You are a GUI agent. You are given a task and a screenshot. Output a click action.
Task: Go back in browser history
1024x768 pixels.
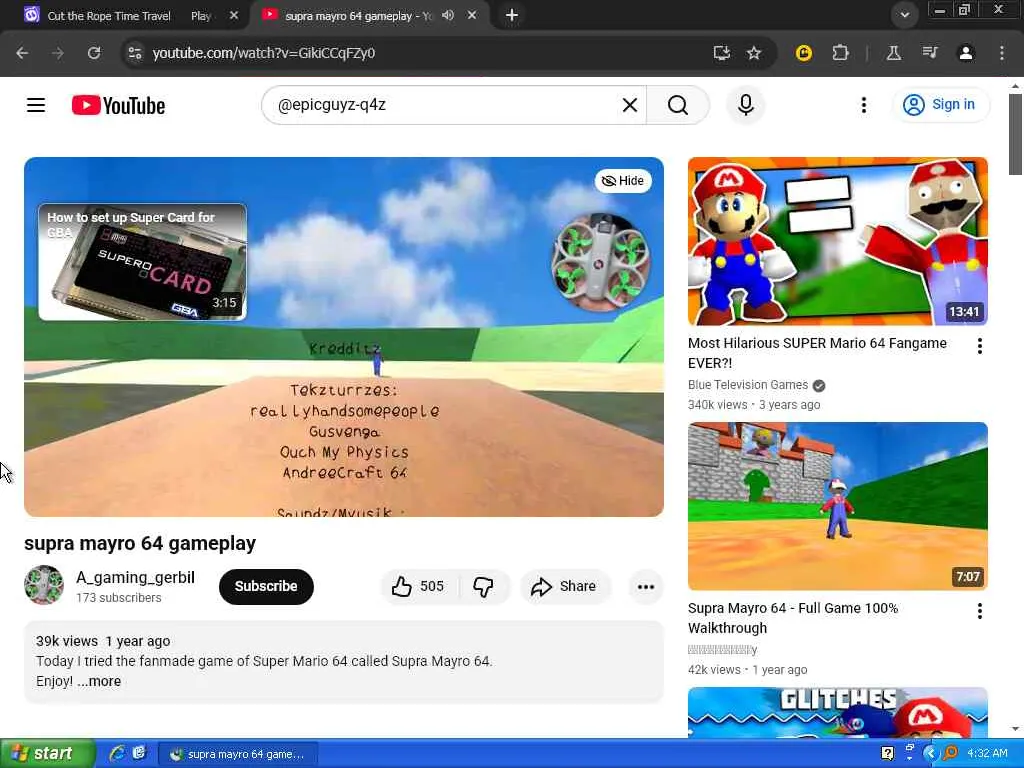(x=22, y=53)
